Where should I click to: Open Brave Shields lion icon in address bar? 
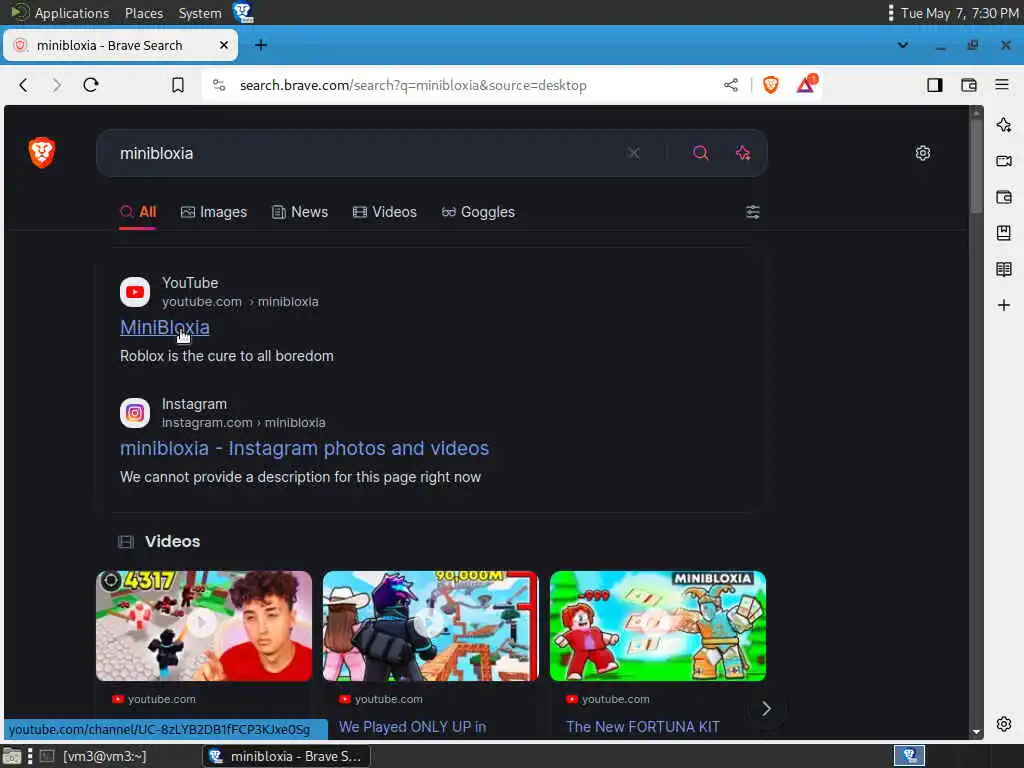coord(771,85)
